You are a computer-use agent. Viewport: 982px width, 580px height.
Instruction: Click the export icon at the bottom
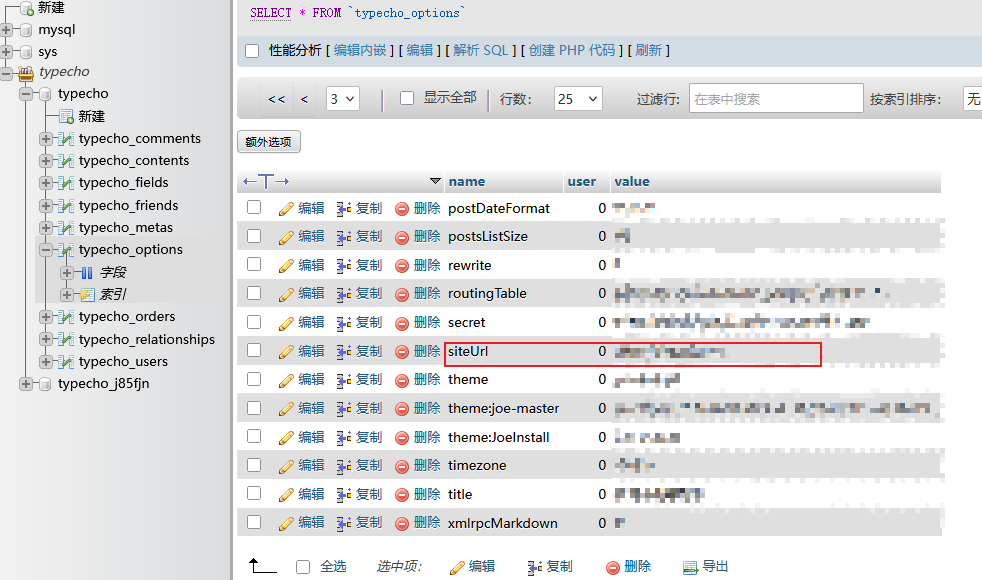coord(690,567)
